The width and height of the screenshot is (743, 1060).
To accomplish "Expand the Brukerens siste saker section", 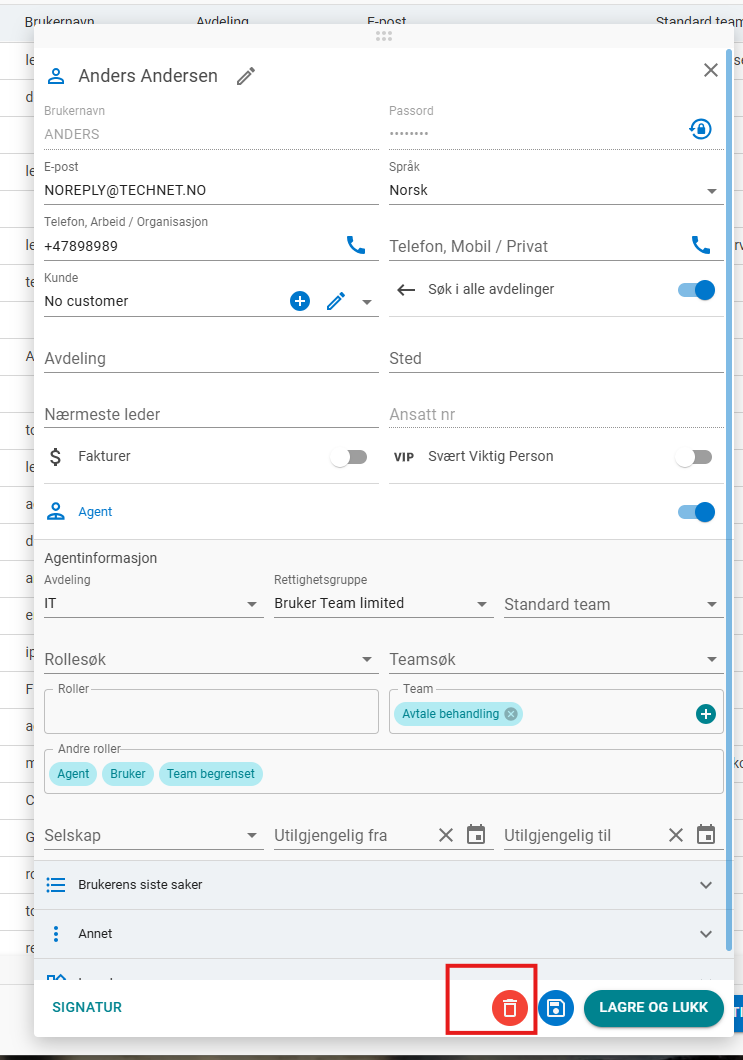I will [380, 885].
